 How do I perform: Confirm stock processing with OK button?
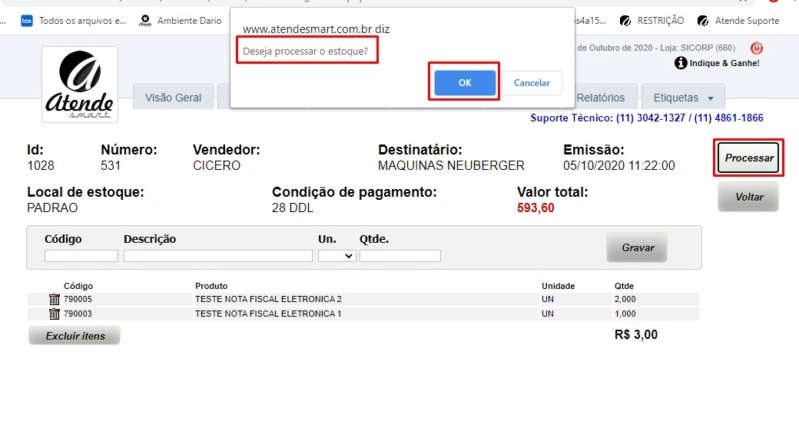coord(465,83)
